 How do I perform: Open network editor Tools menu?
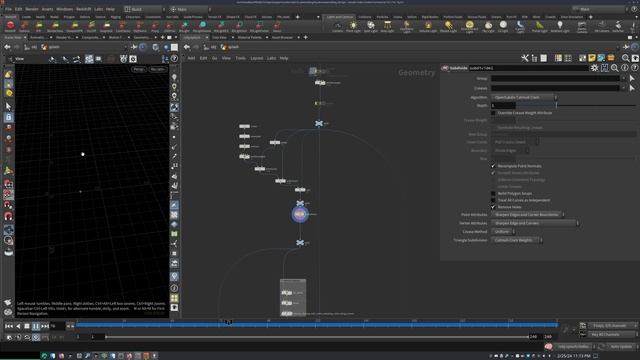point(240,58)
